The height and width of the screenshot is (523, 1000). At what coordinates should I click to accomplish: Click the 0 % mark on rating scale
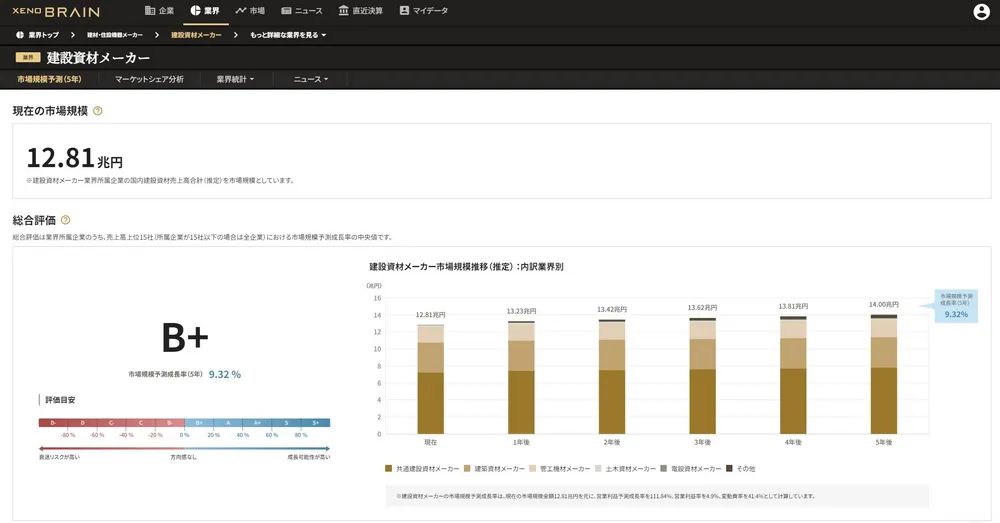click(184, 435)
